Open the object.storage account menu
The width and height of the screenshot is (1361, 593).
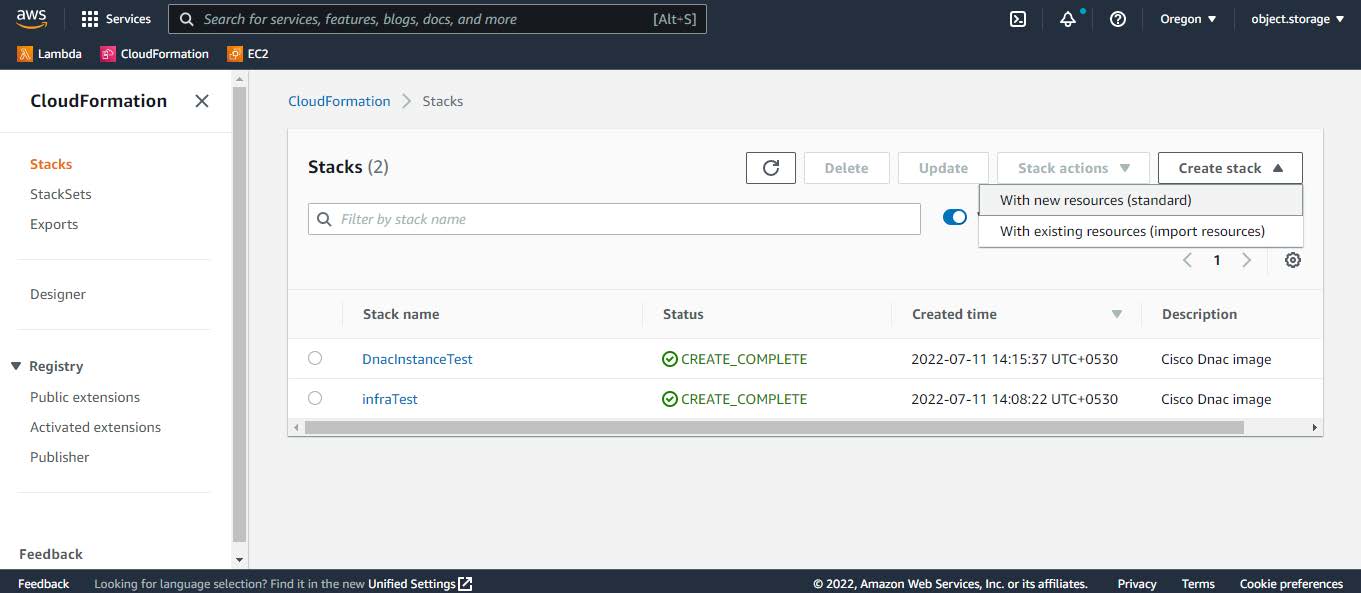point(1297,19)
